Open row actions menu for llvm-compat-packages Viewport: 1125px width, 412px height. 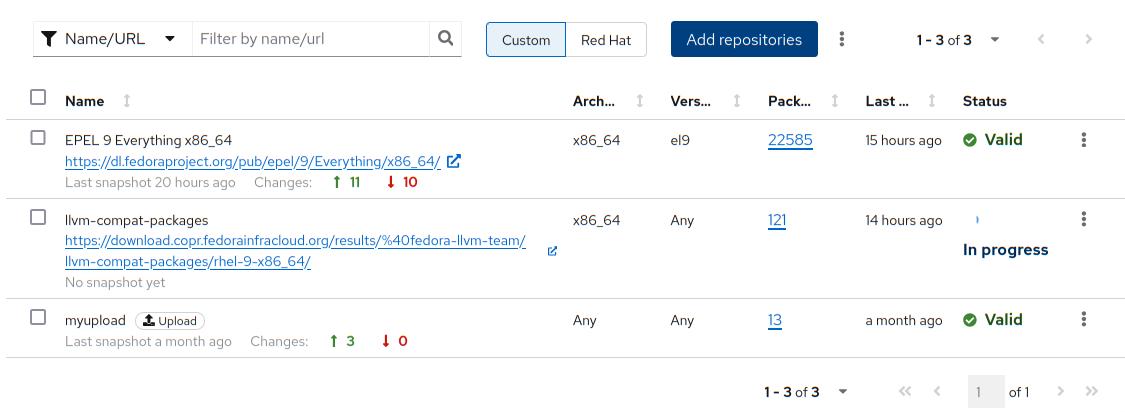click(1083, 220)
